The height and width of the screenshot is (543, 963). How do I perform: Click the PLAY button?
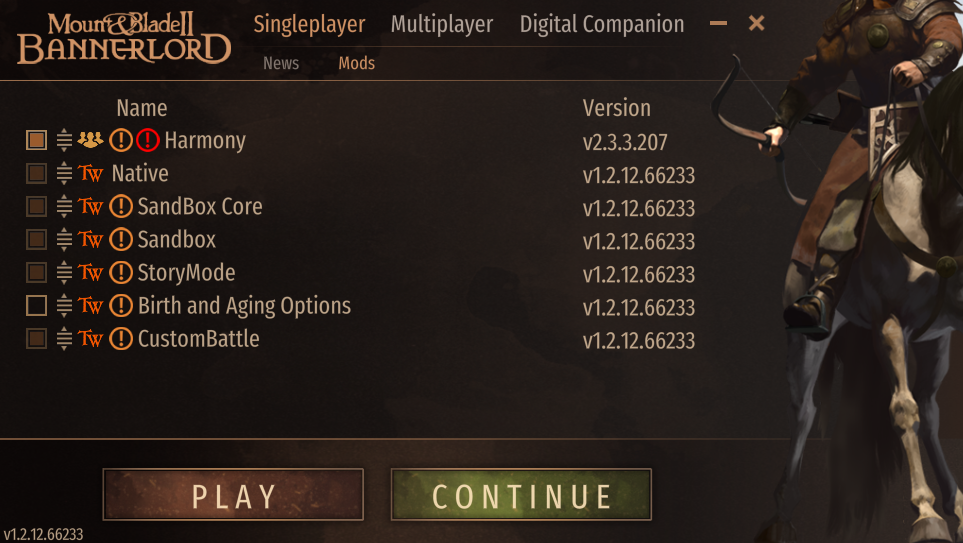[233, 494]
